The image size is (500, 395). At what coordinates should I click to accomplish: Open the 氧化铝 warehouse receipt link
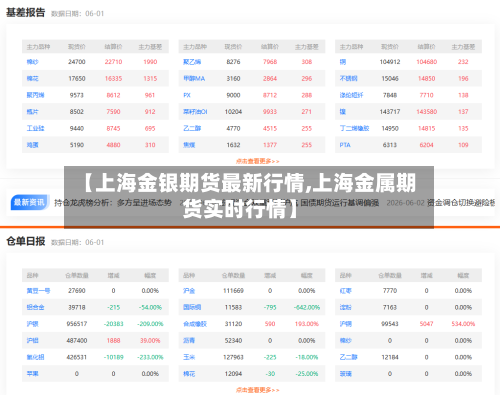[35, 357]
